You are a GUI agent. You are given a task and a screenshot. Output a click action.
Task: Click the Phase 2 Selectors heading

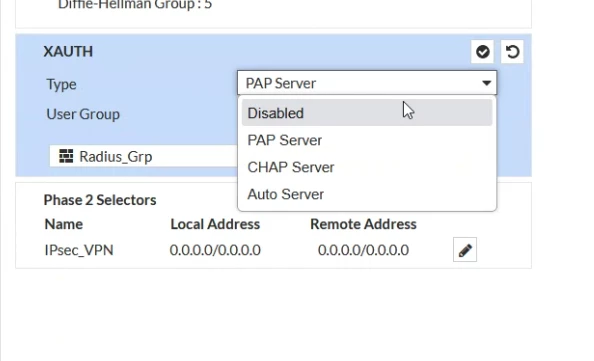pos(100,200)
